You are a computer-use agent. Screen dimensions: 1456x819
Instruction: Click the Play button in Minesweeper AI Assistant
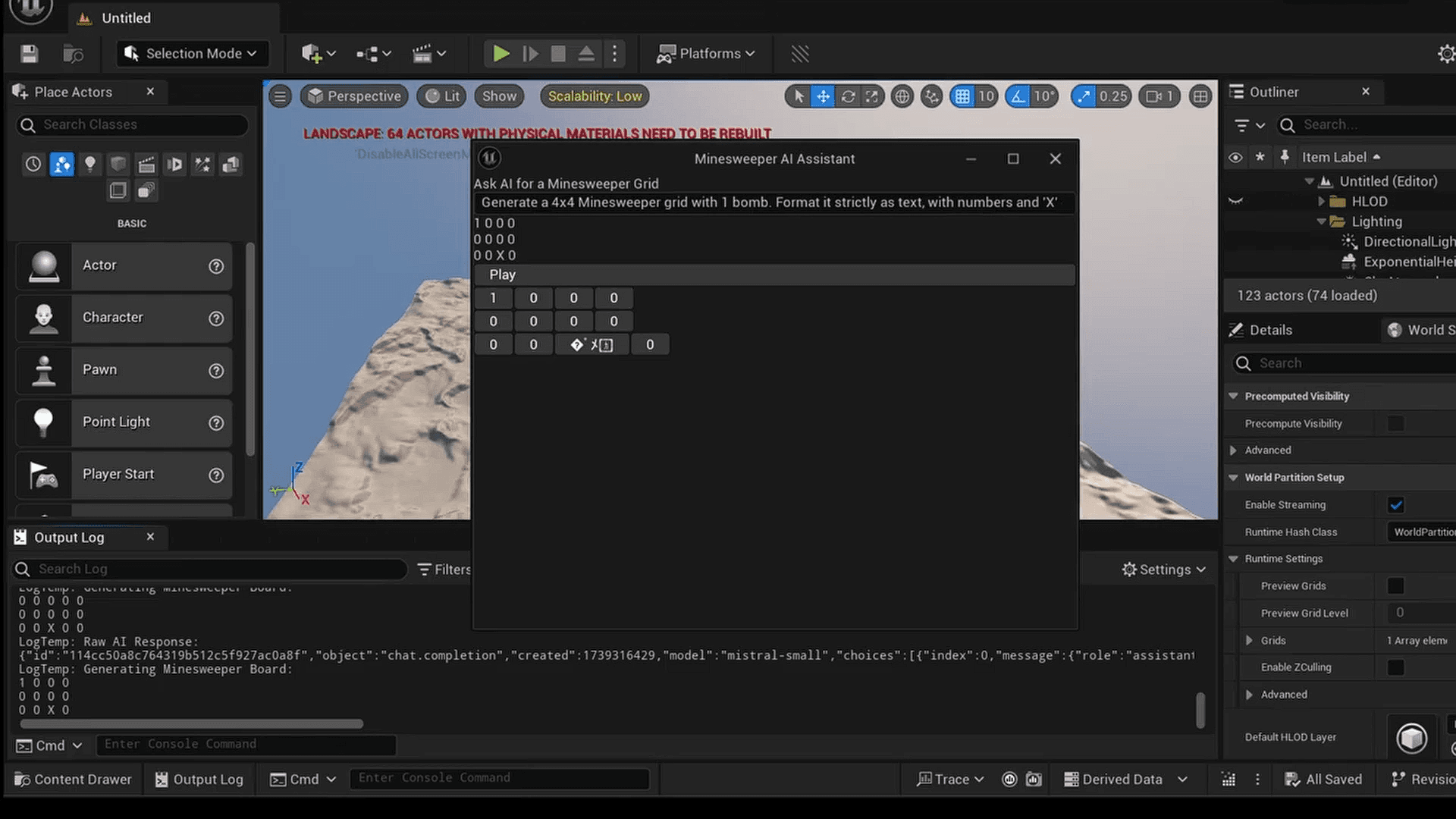[774, 275]
